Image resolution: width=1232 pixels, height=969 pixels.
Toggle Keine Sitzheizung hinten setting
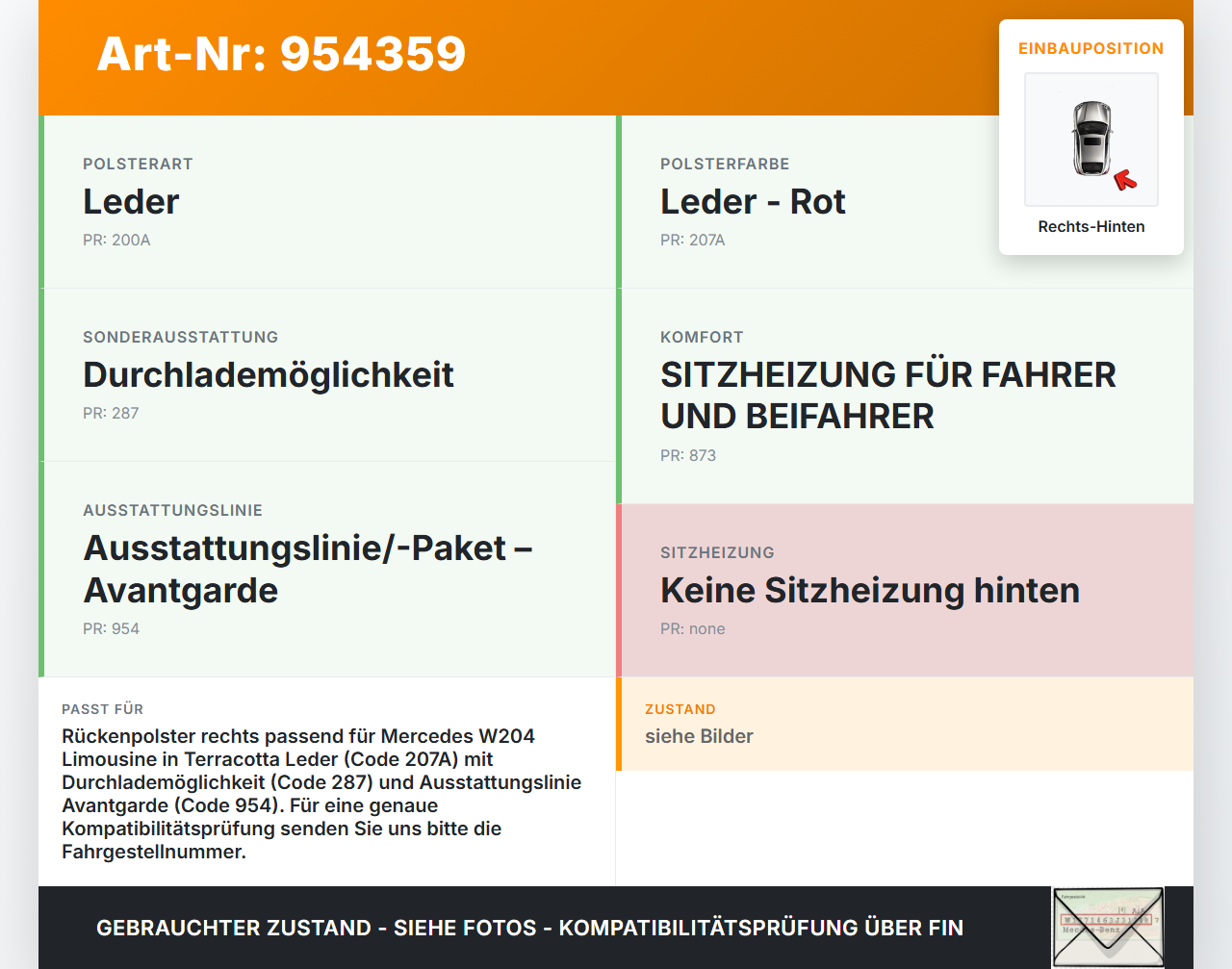[869, 590]
